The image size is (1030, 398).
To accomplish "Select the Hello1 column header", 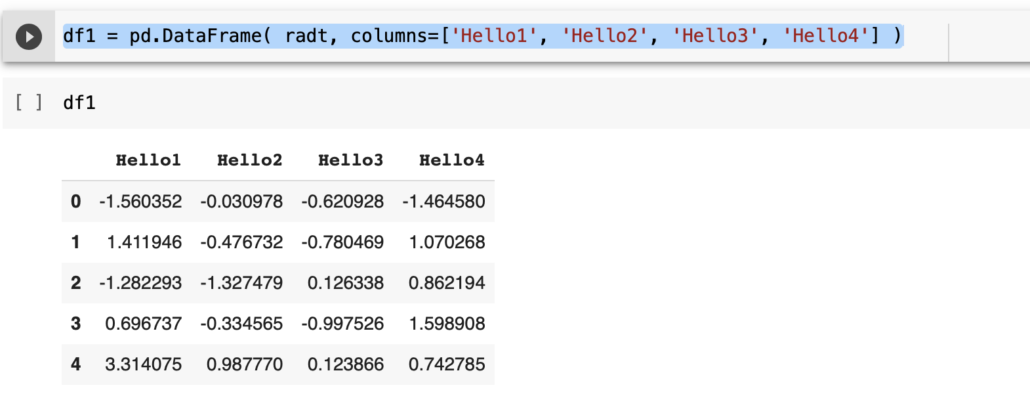I will pyautogui.click(x=148, y=160).
